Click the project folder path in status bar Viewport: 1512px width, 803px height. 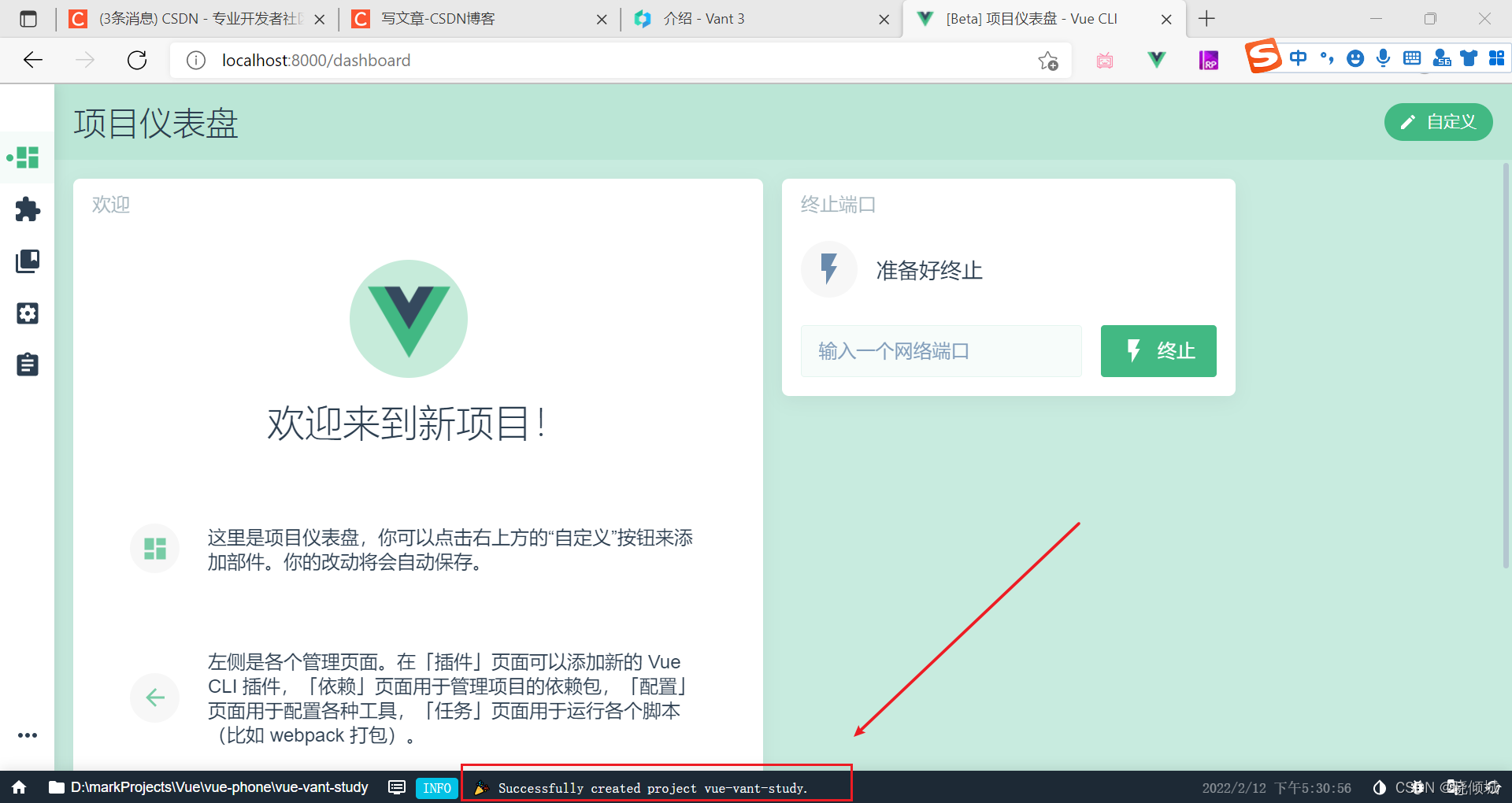tap(209, 787)
